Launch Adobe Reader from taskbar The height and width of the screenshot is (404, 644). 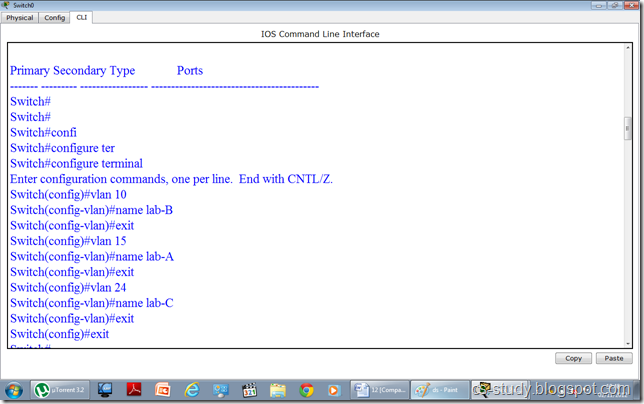134,390
